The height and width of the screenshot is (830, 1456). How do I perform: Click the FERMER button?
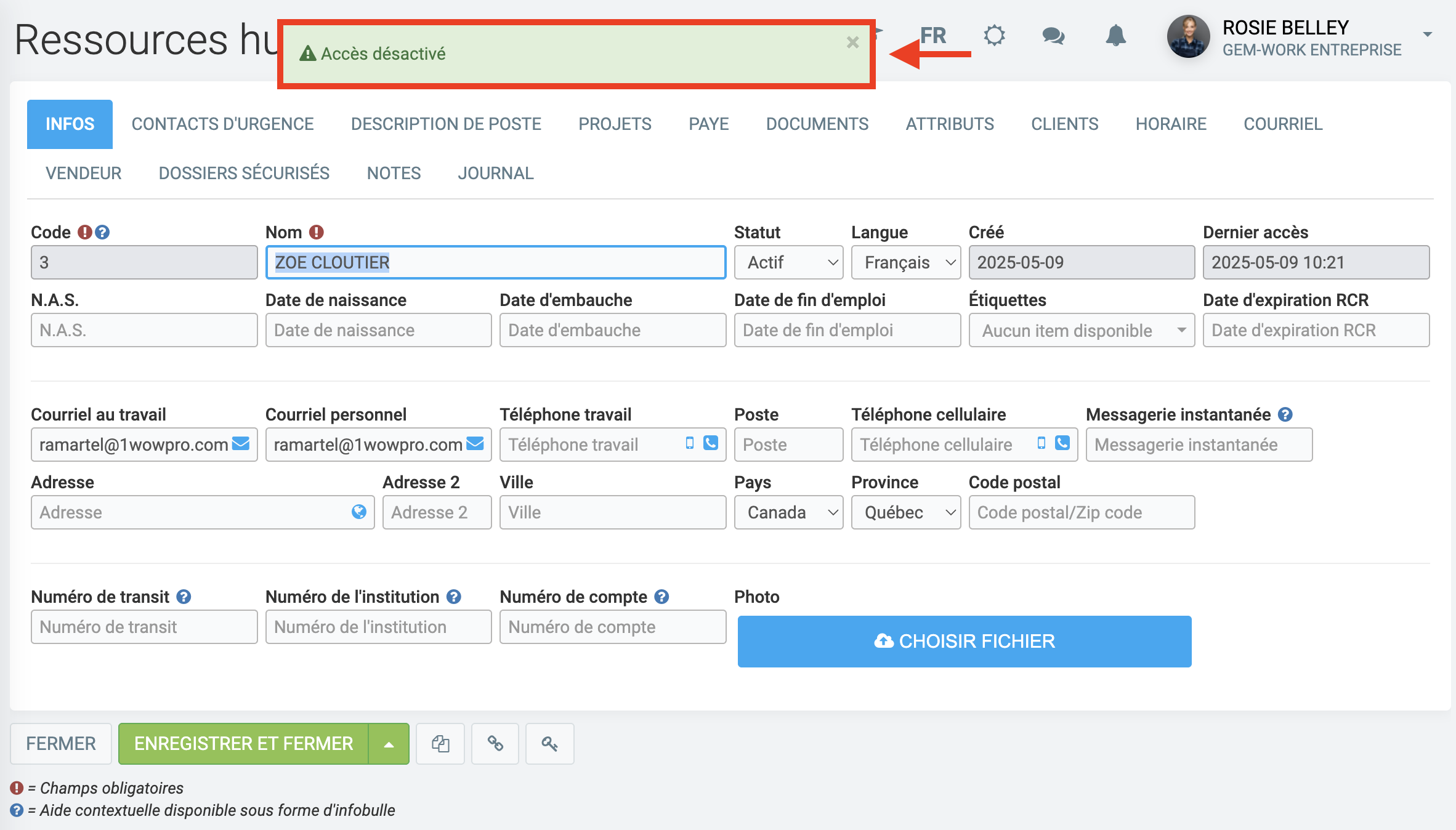click(x=60, y=744)
